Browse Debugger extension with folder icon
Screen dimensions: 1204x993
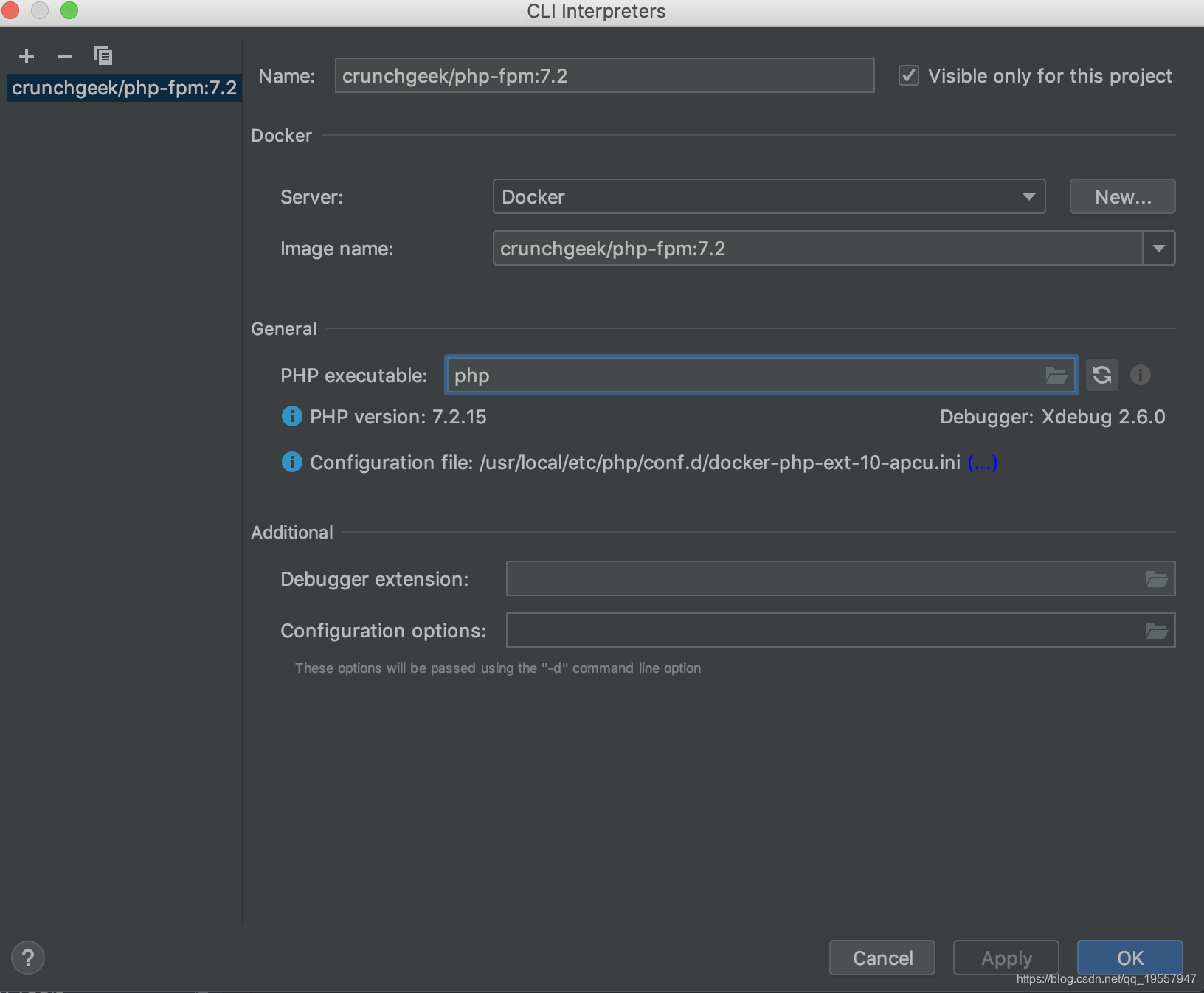(x=1156, y=579)
